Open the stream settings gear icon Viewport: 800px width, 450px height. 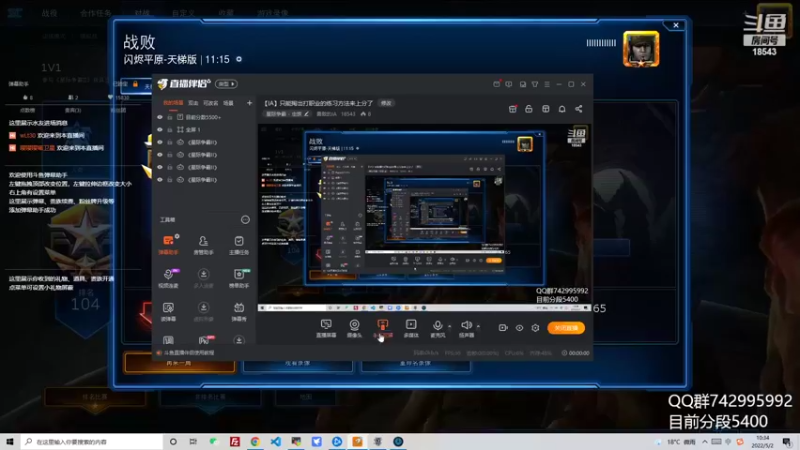[x=535, y=328]
